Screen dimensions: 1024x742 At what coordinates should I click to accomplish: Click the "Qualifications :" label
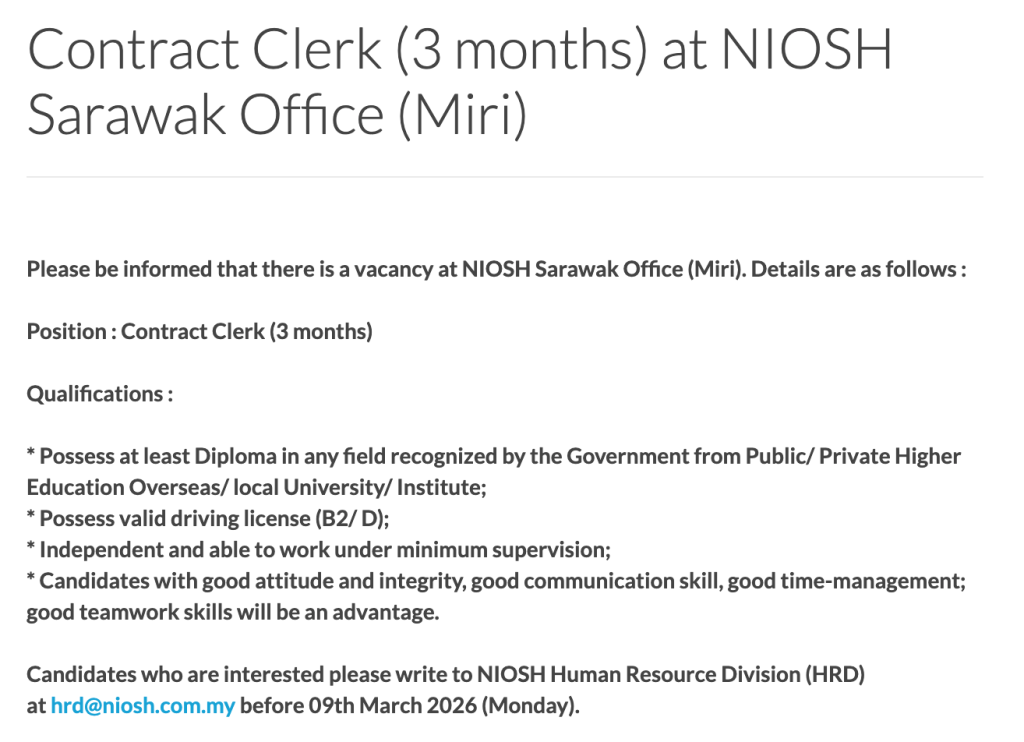click(x=100, y=394)
